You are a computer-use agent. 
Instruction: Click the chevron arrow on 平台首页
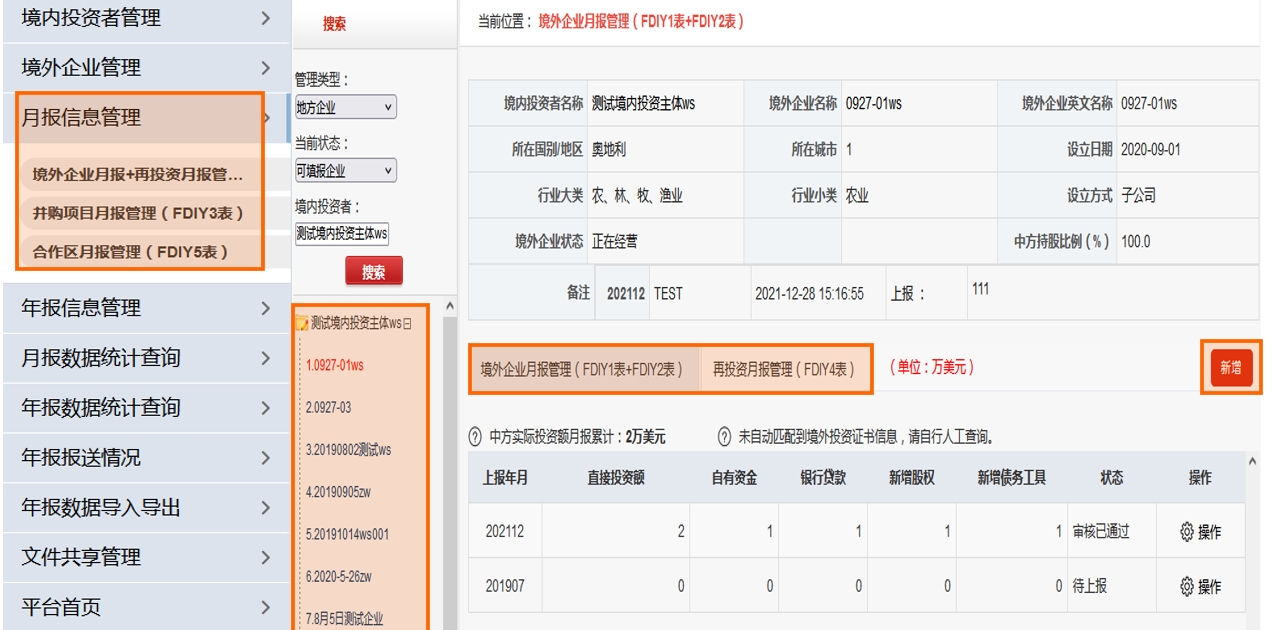tap(265, 607)
